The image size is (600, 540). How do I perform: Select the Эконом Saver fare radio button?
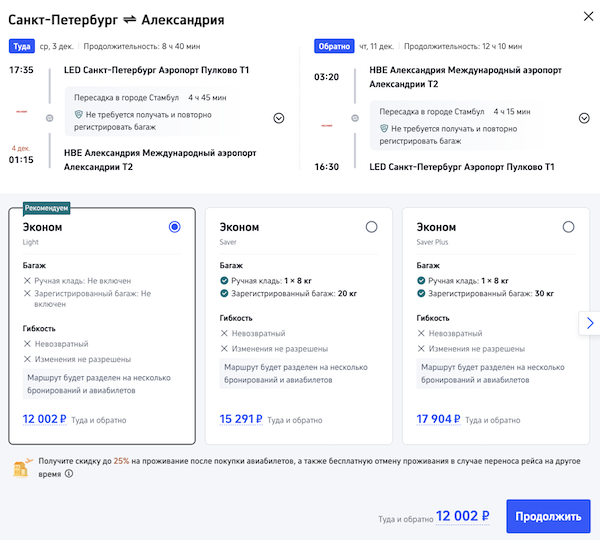372,227
